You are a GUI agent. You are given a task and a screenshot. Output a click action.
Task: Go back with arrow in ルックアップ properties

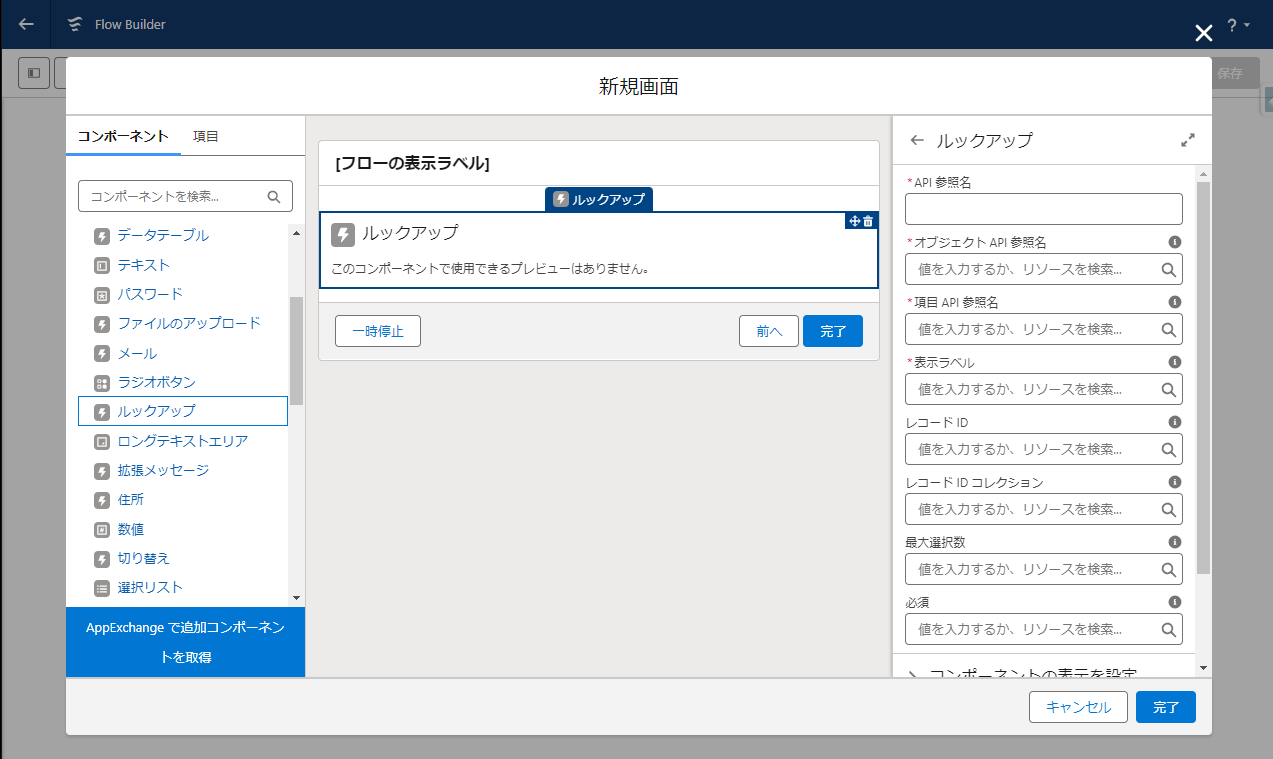point(917,141)
